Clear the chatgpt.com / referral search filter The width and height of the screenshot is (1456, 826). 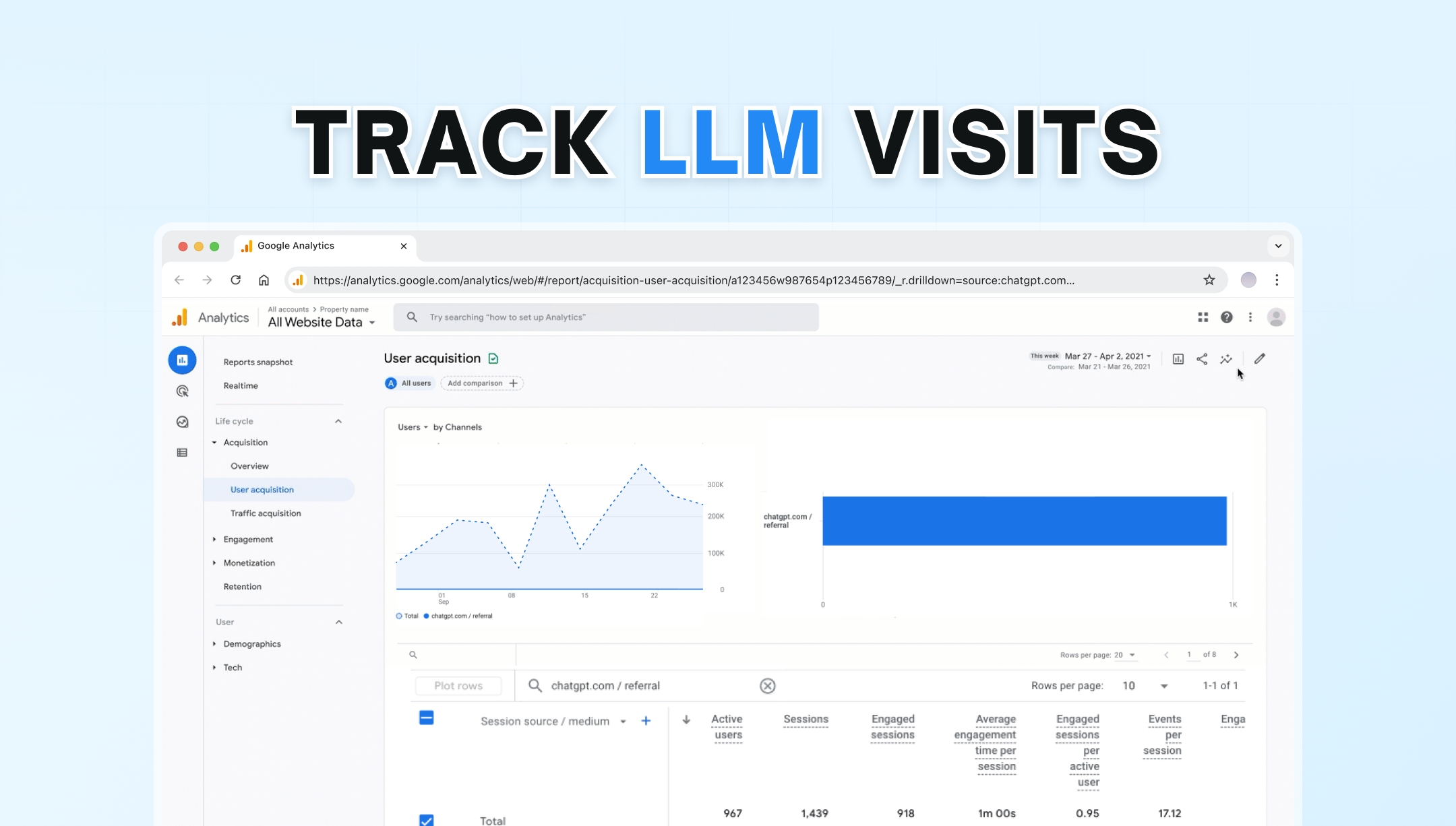(767, 686)
